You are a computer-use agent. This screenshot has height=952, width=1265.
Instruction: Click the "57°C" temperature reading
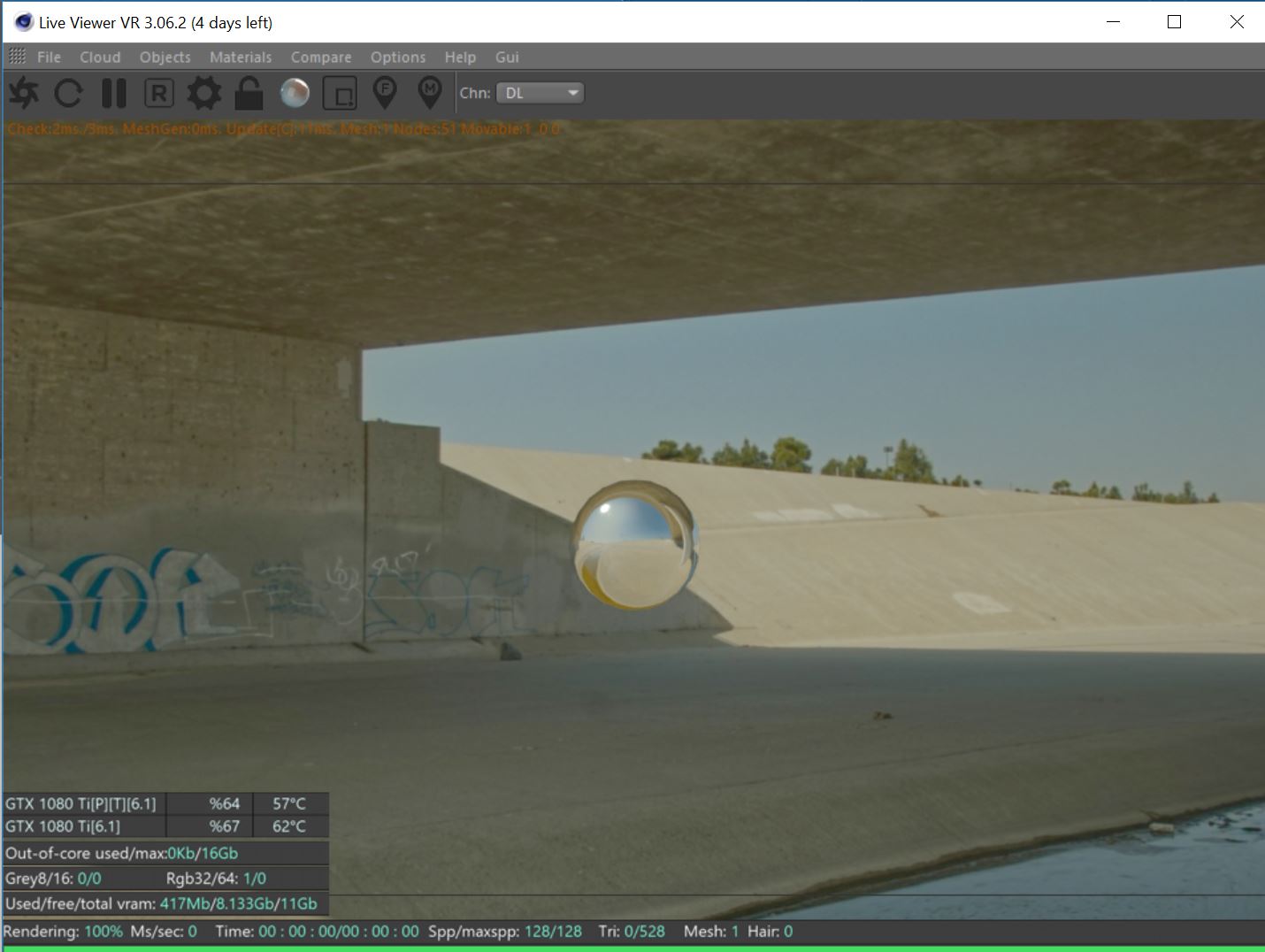click(x=290, y=803)
